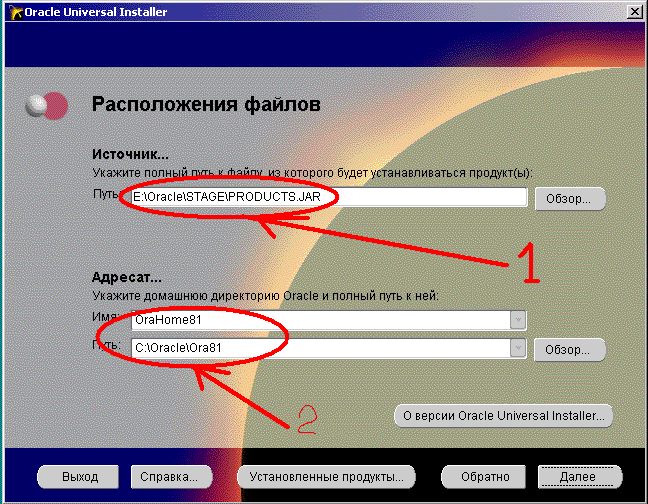
Task: Click the Oracle Universal Installer title icon
Action: (15, 12)
